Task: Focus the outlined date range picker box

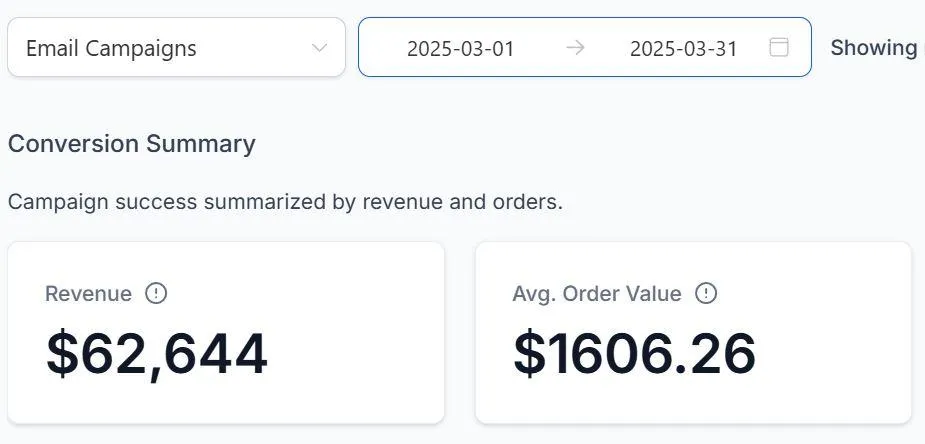Action: (585, 47)
